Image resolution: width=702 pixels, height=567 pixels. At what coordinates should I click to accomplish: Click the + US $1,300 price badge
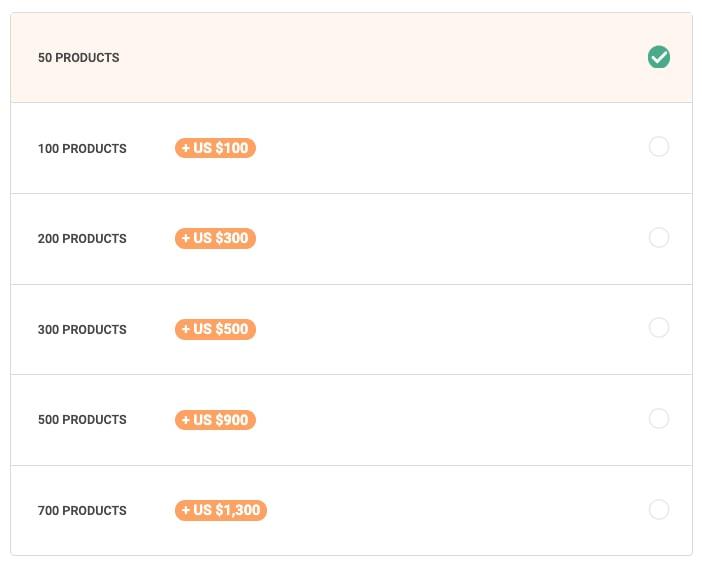click(x=221, y=510)
